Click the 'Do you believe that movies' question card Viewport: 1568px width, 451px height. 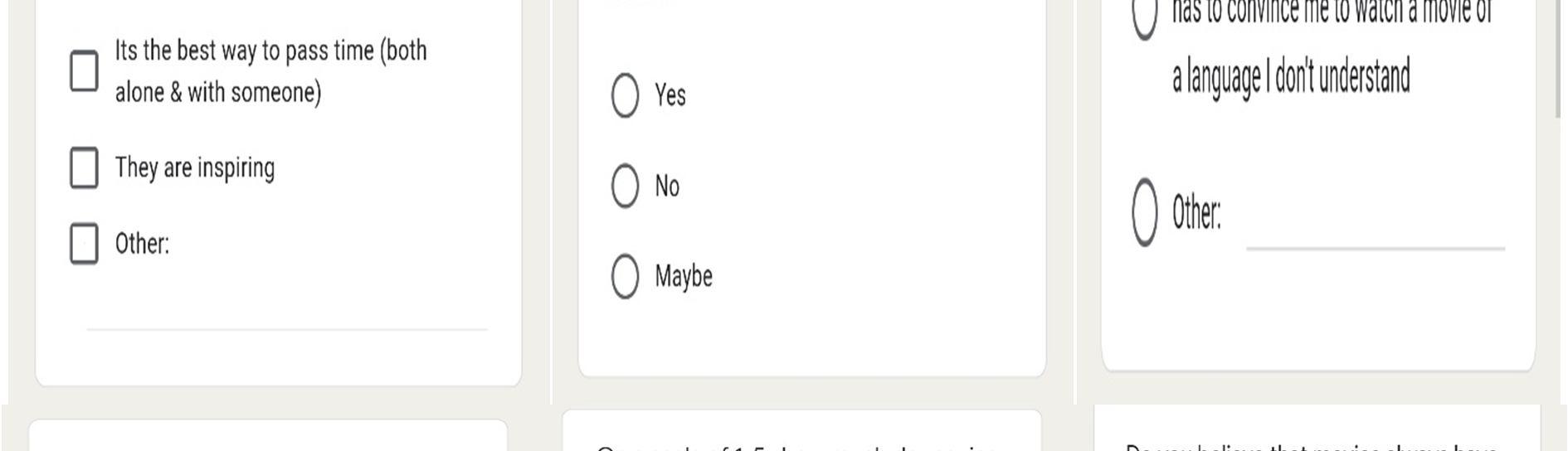(x=1317, y=429)
